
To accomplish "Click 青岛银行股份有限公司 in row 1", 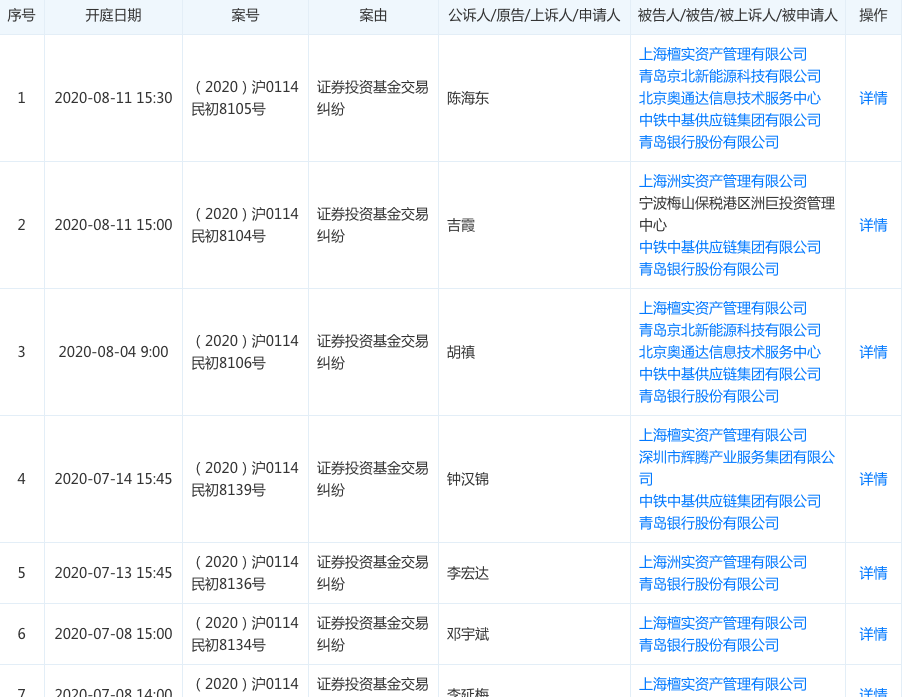I will (x=708, y=142).
